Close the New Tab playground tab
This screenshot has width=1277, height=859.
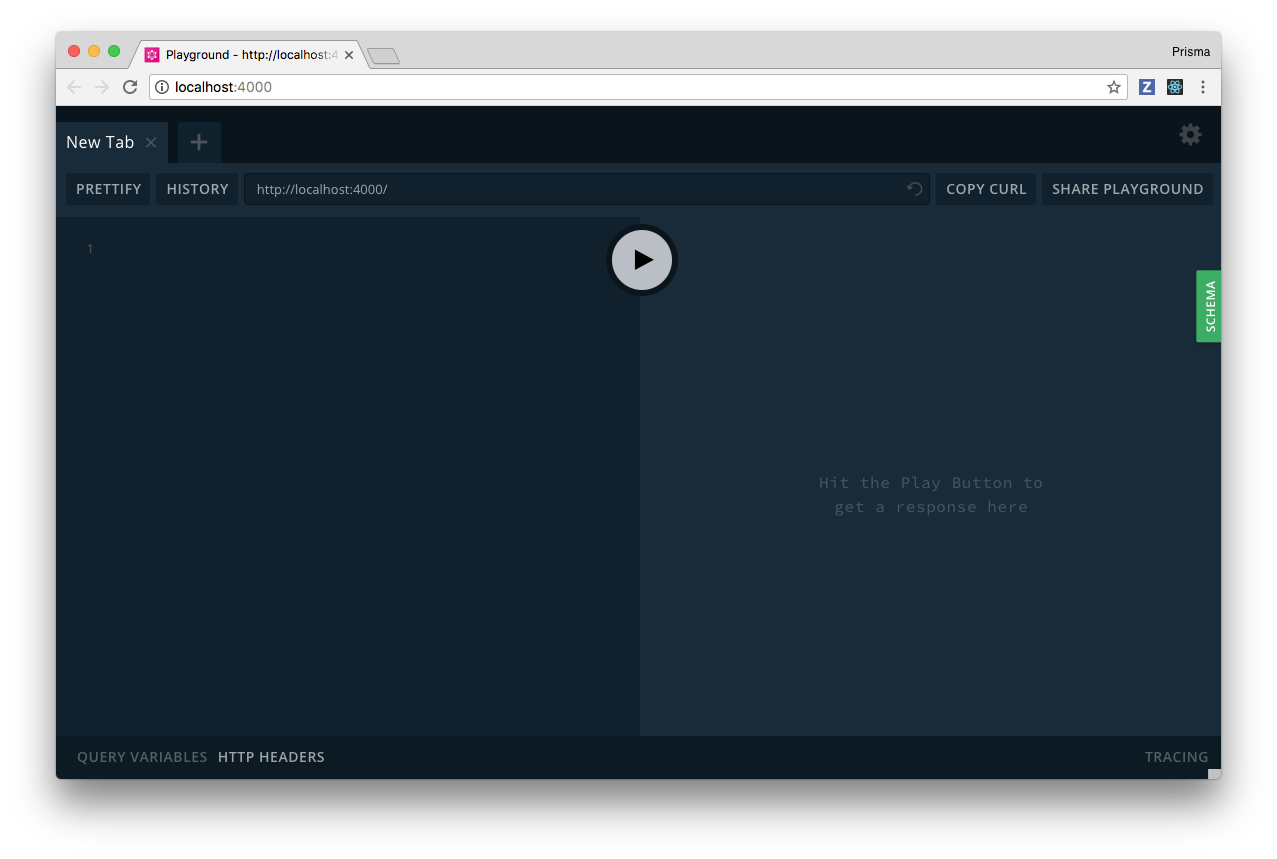(x=151, y=143)
